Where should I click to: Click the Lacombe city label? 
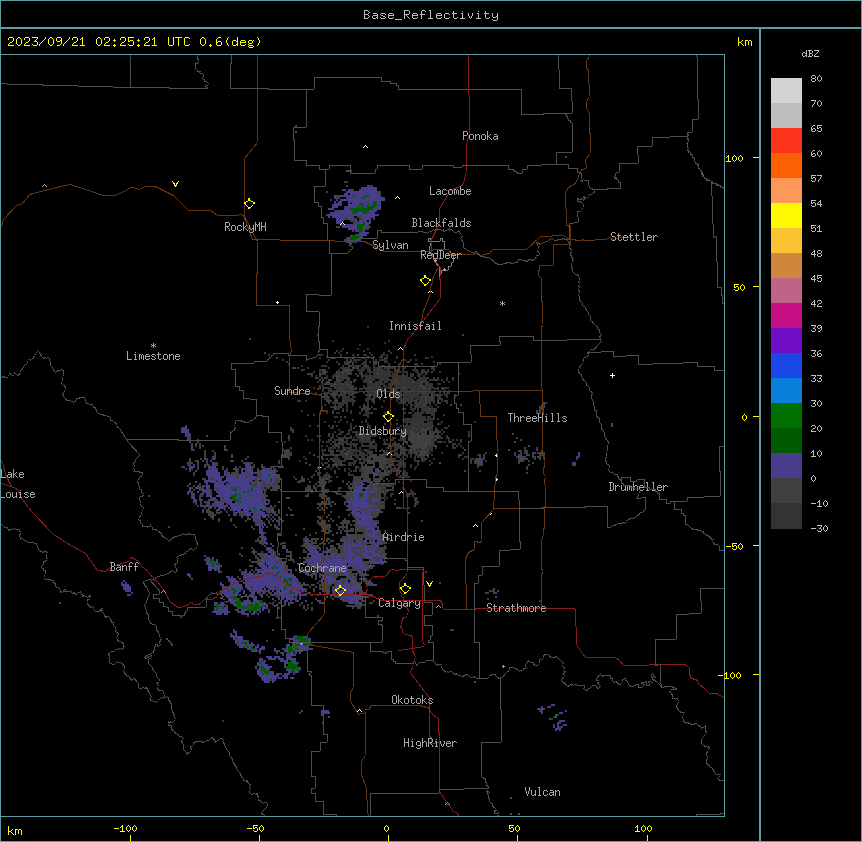pos(450,191)
